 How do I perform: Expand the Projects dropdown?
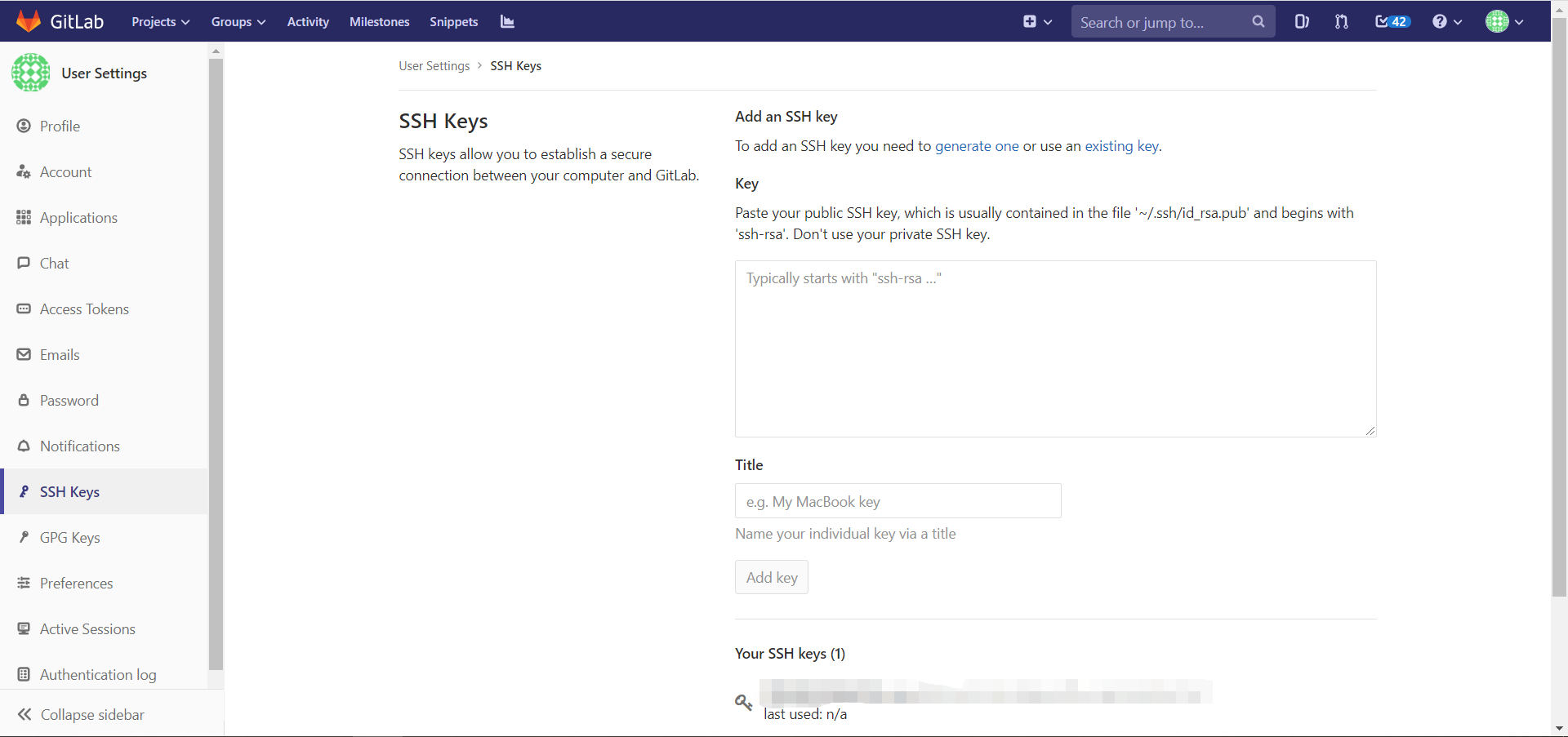coord(160,22)
